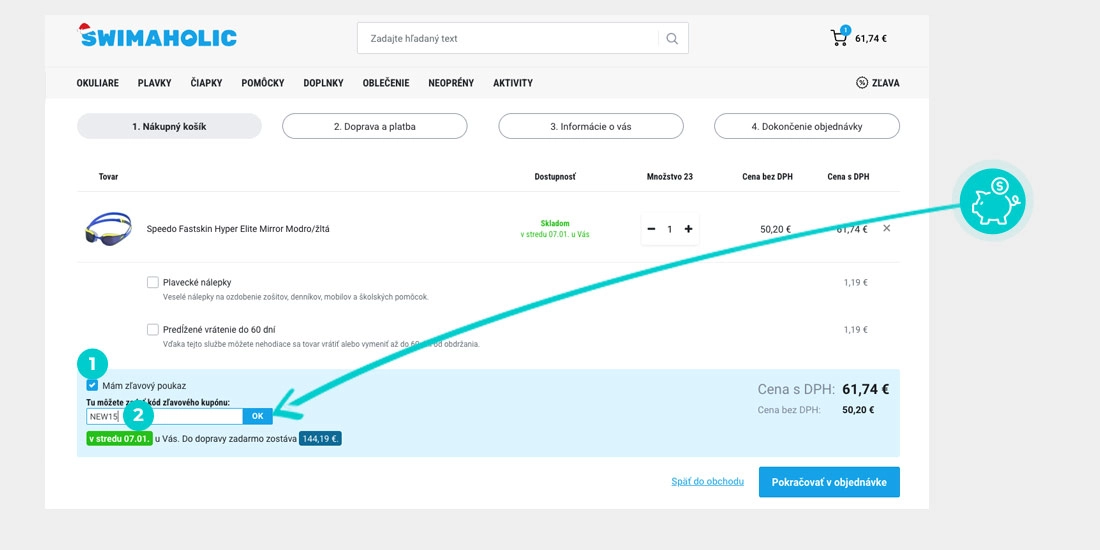This screenshot has height=550, width=1100.
Task: Open Speedo Fastskin Hyper Elite Mirror product link
Action: click(x=238, y=229)
